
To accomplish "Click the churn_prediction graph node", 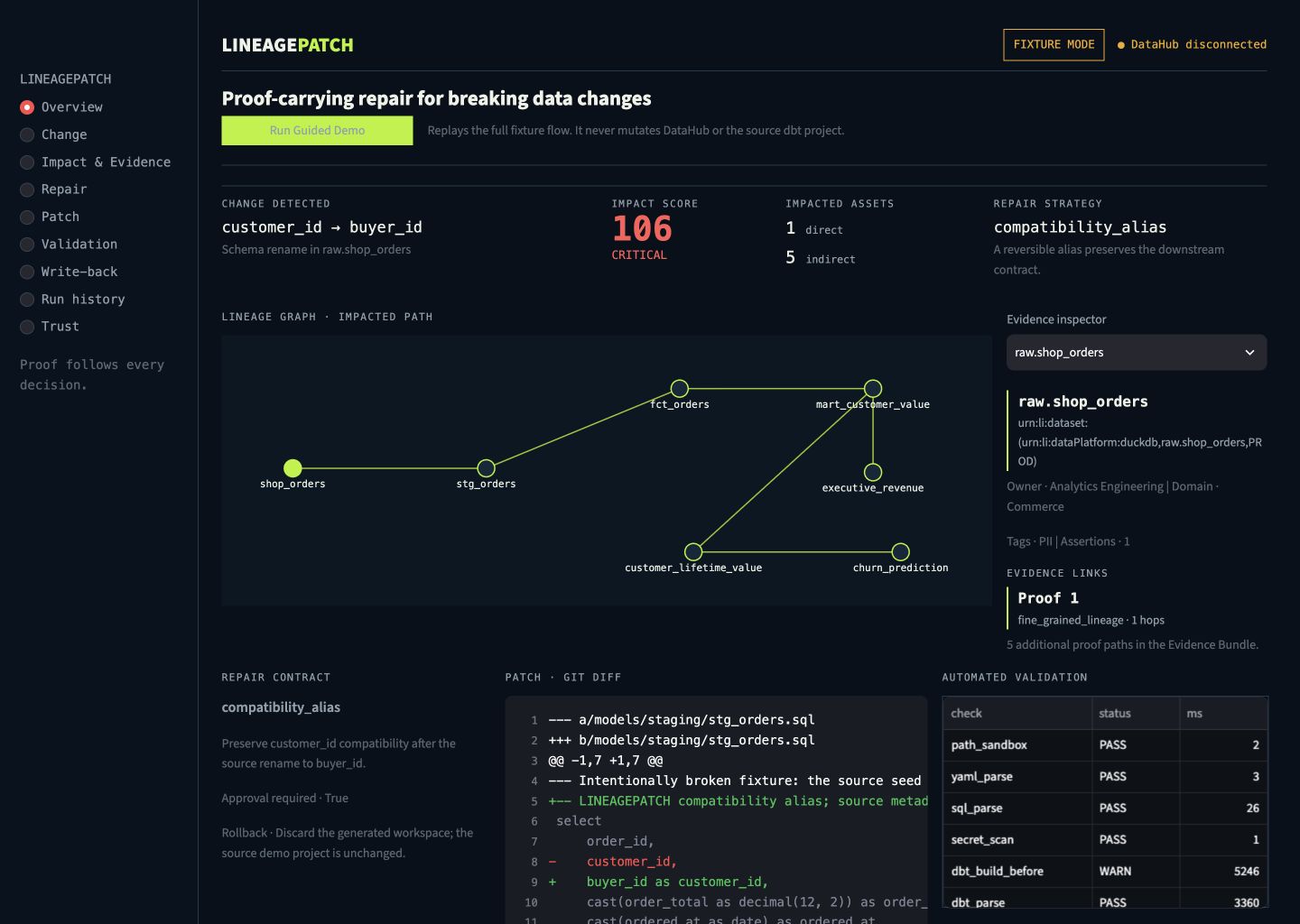I will click(x=900, y=551).
